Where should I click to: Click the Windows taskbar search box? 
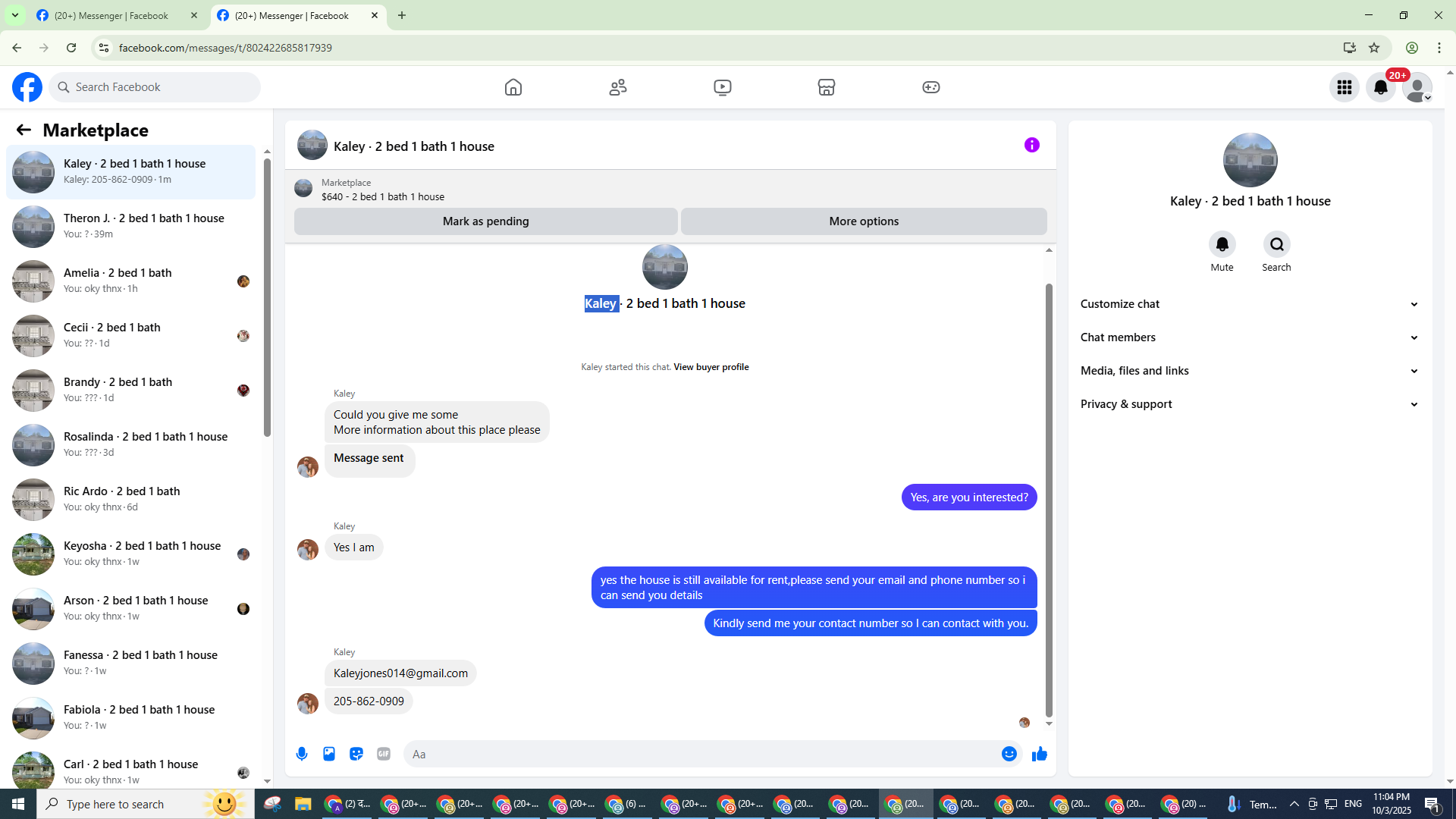click(x=146, y=804)
